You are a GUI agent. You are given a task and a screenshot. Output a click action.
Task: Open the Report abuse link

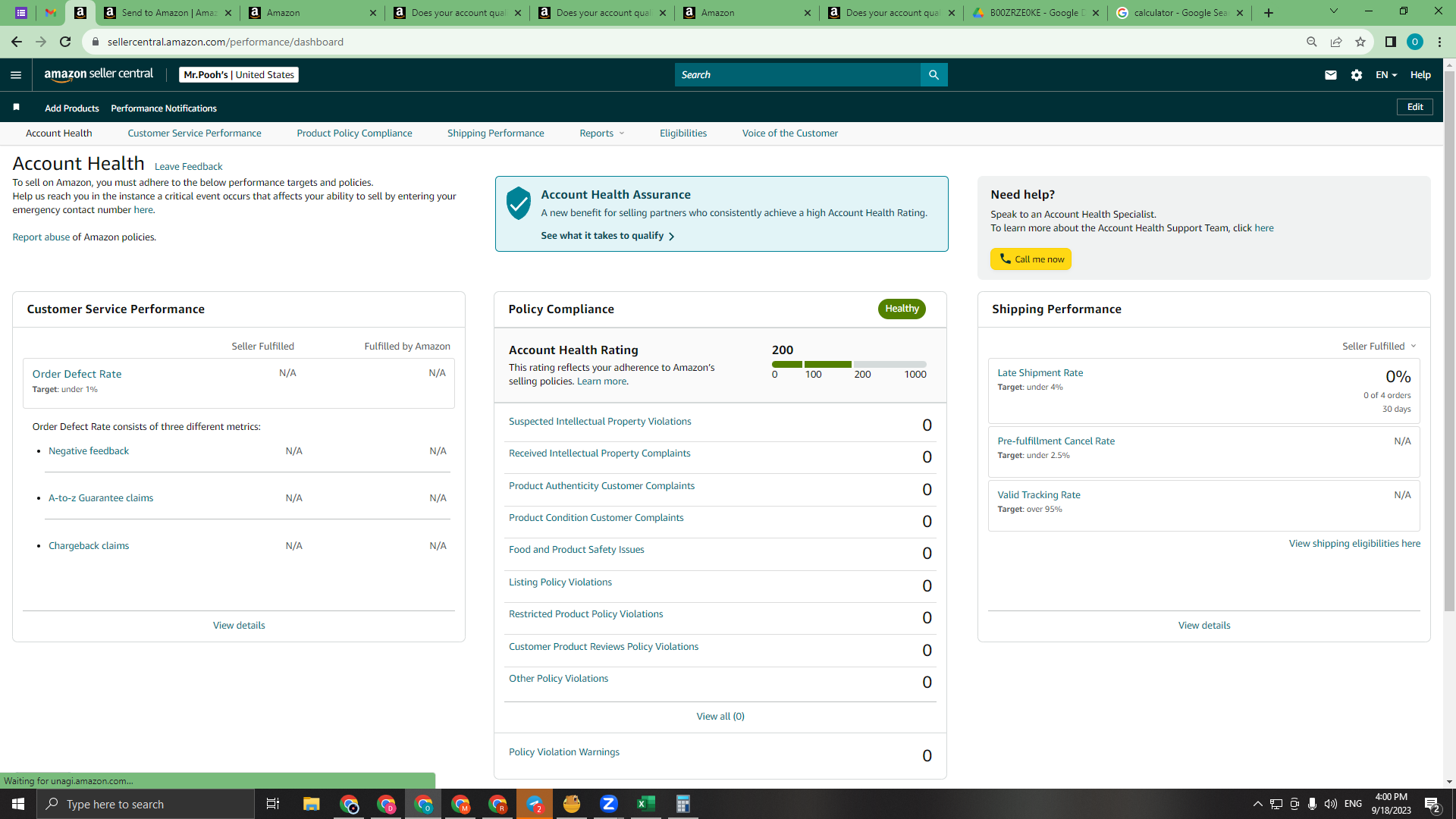(41, 237)
